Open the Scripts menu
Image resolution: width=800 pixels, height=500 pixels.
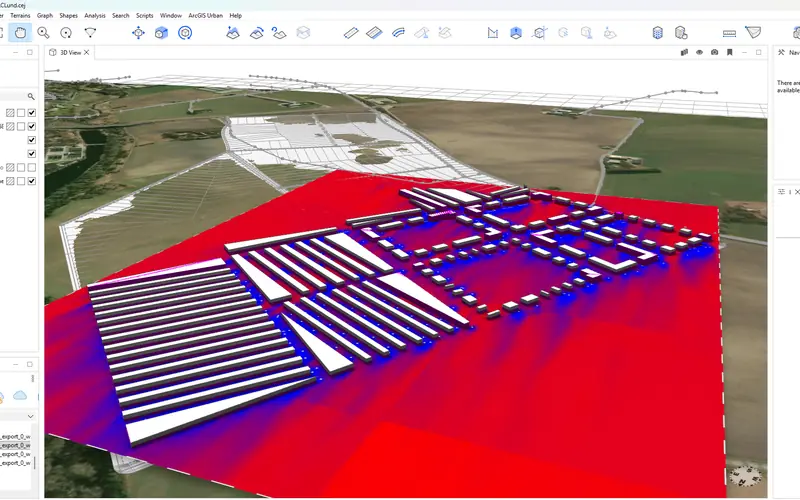pos(144,16)
